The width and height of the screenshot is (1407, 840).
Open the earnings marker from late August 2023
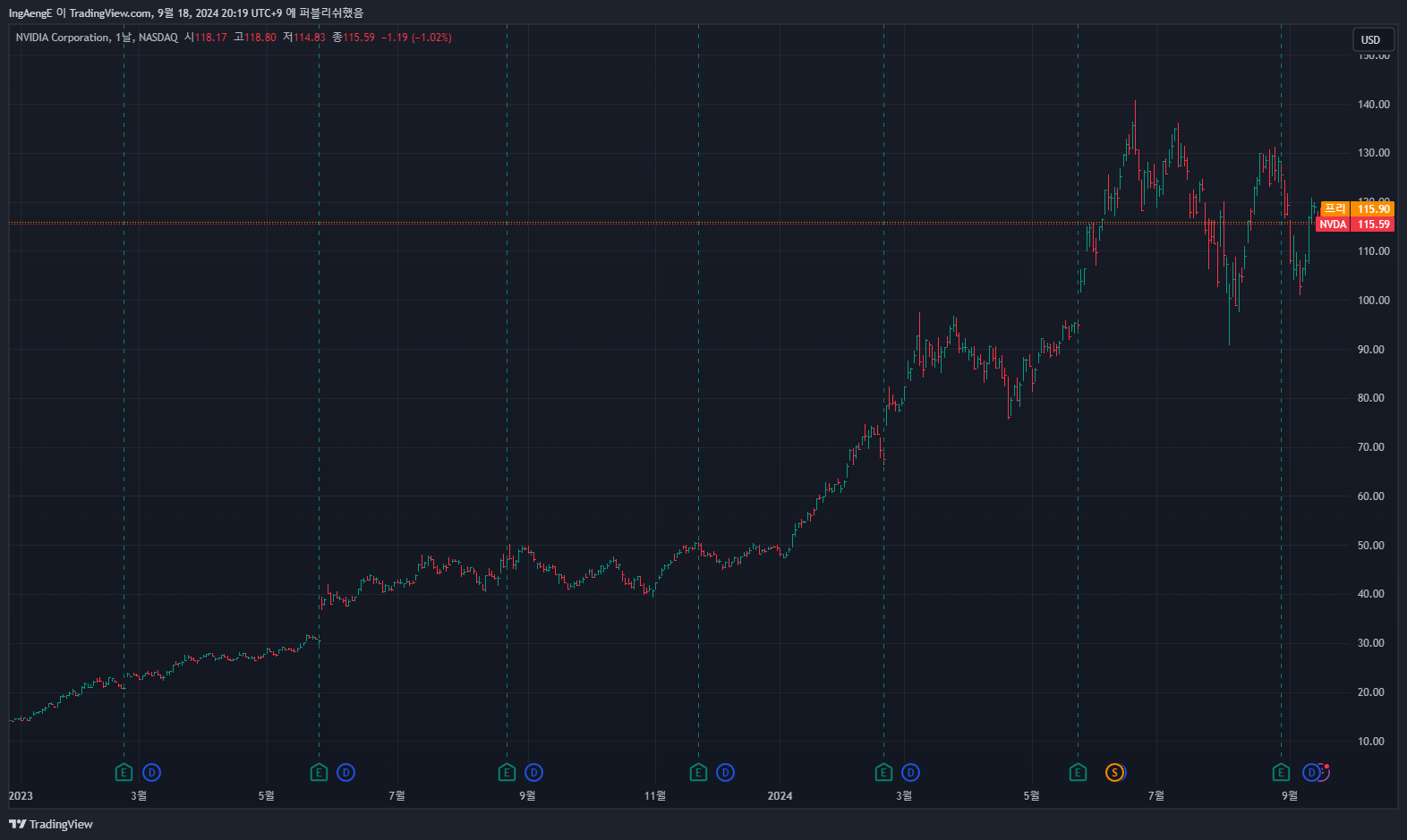click(507, 773)
